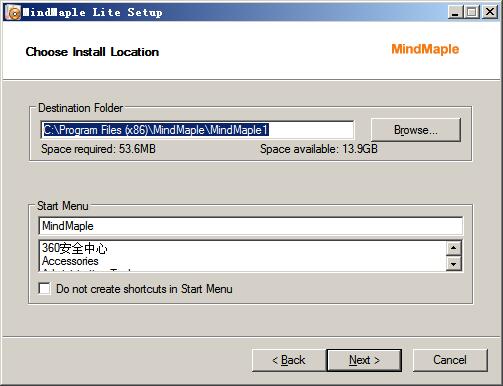Go to previous step with Back
Viewport: 503px width, 386px height.
point(289,360)
